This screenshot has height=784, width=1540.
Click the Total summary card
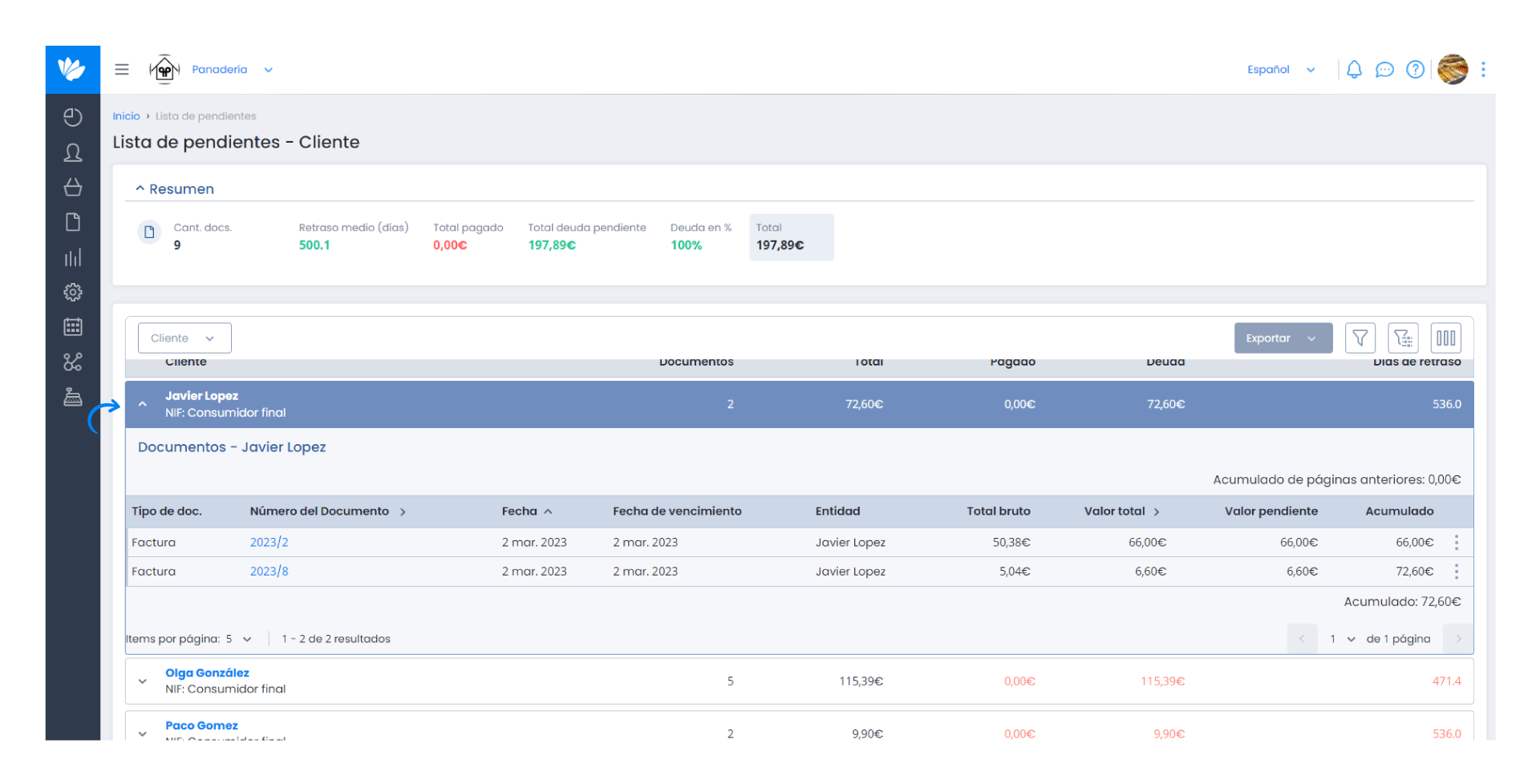(792, 237)
